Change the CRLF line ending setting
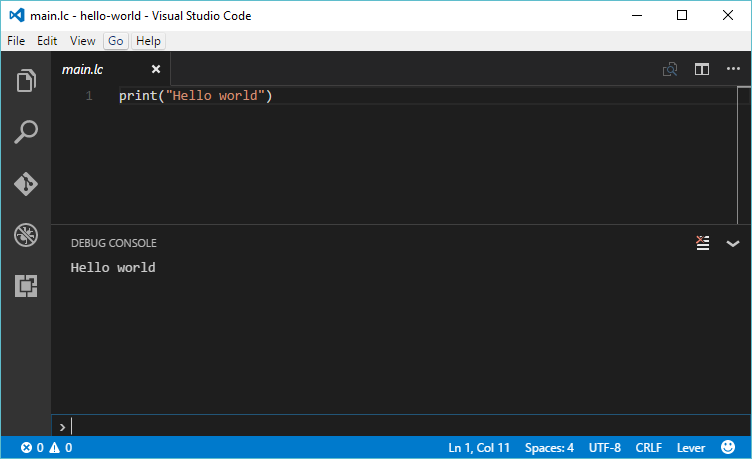Viewport: 752px width, 459px height. pos(649,448)
